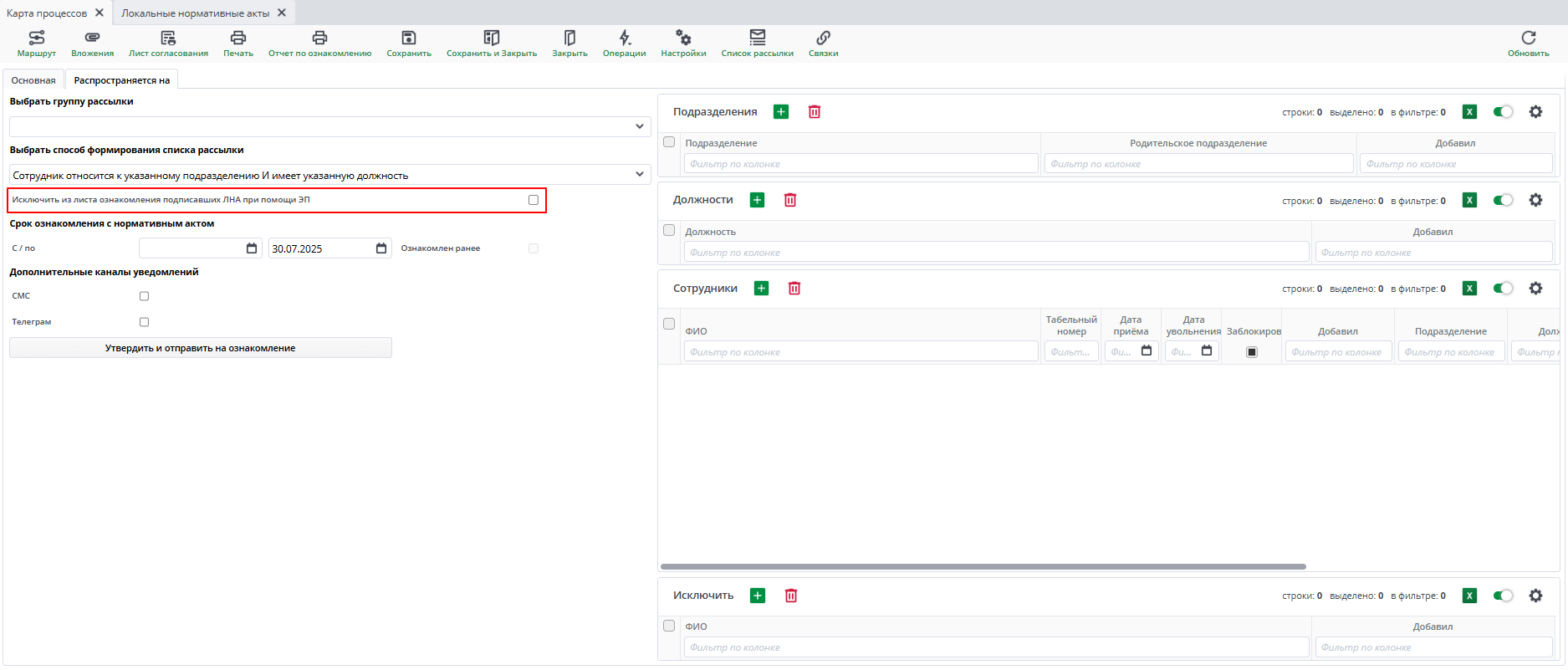1568x670 pixels.
Task: Click Сохранить и Закрыть
Action: point(492,43)
